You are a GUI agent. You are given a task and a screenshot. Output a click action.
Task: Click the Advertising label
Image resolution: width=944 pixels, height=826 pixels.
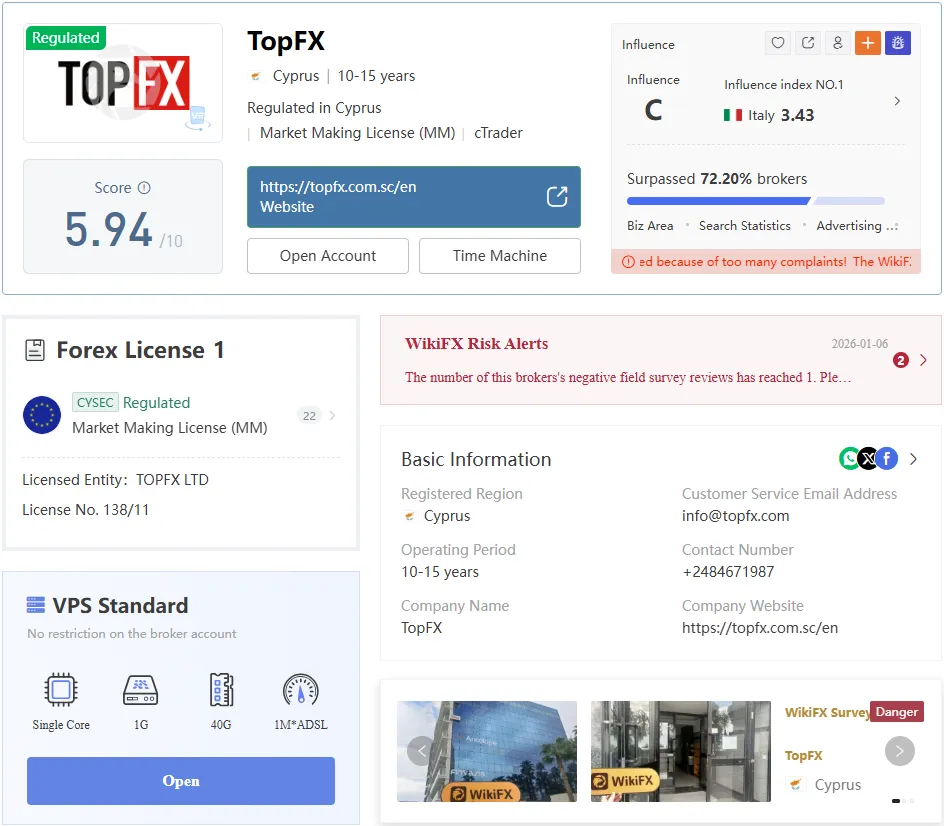(x=849, y=226)
